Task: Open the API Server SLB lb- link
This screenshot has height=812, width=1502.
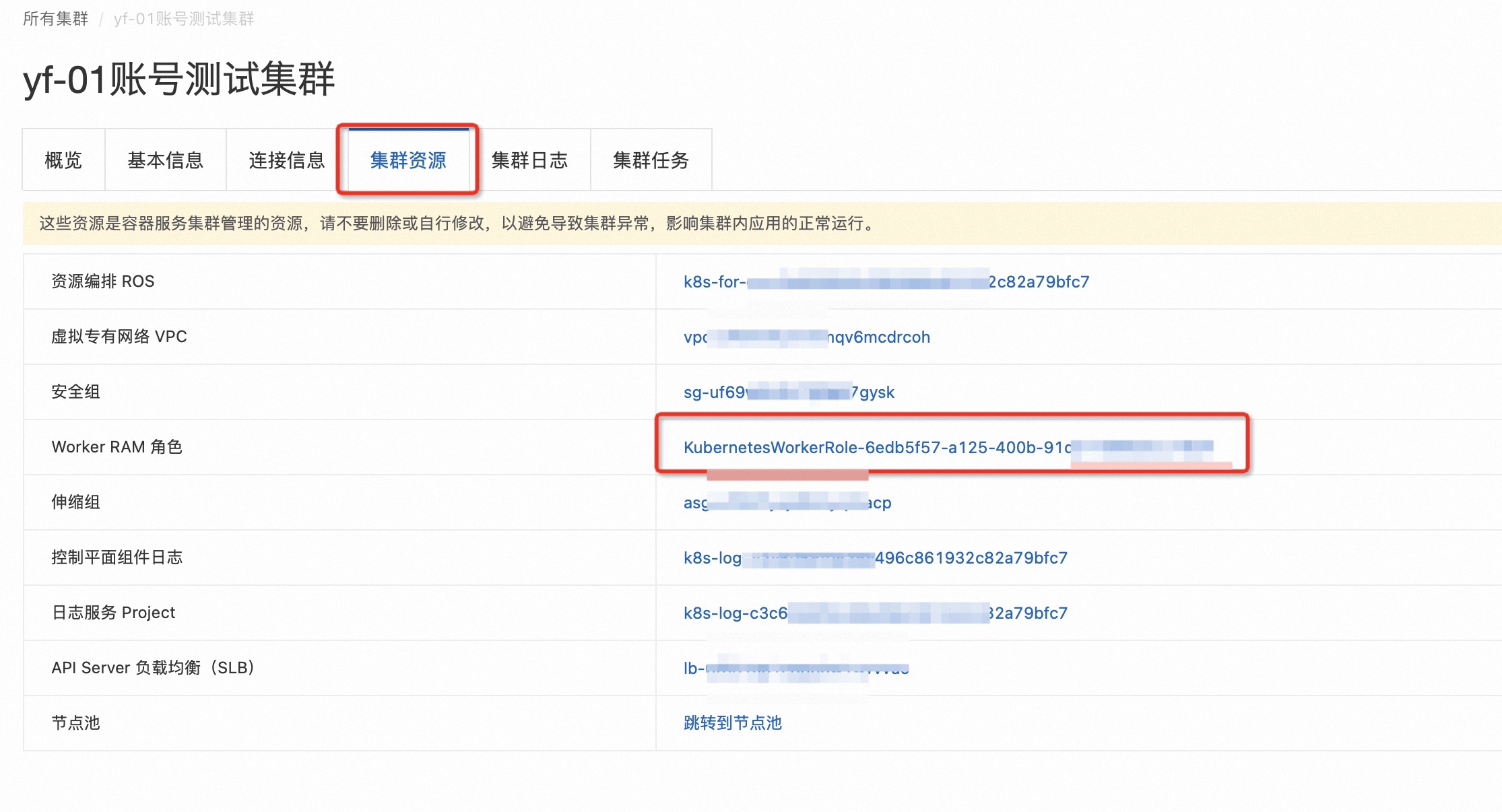Action: [795, 668]
